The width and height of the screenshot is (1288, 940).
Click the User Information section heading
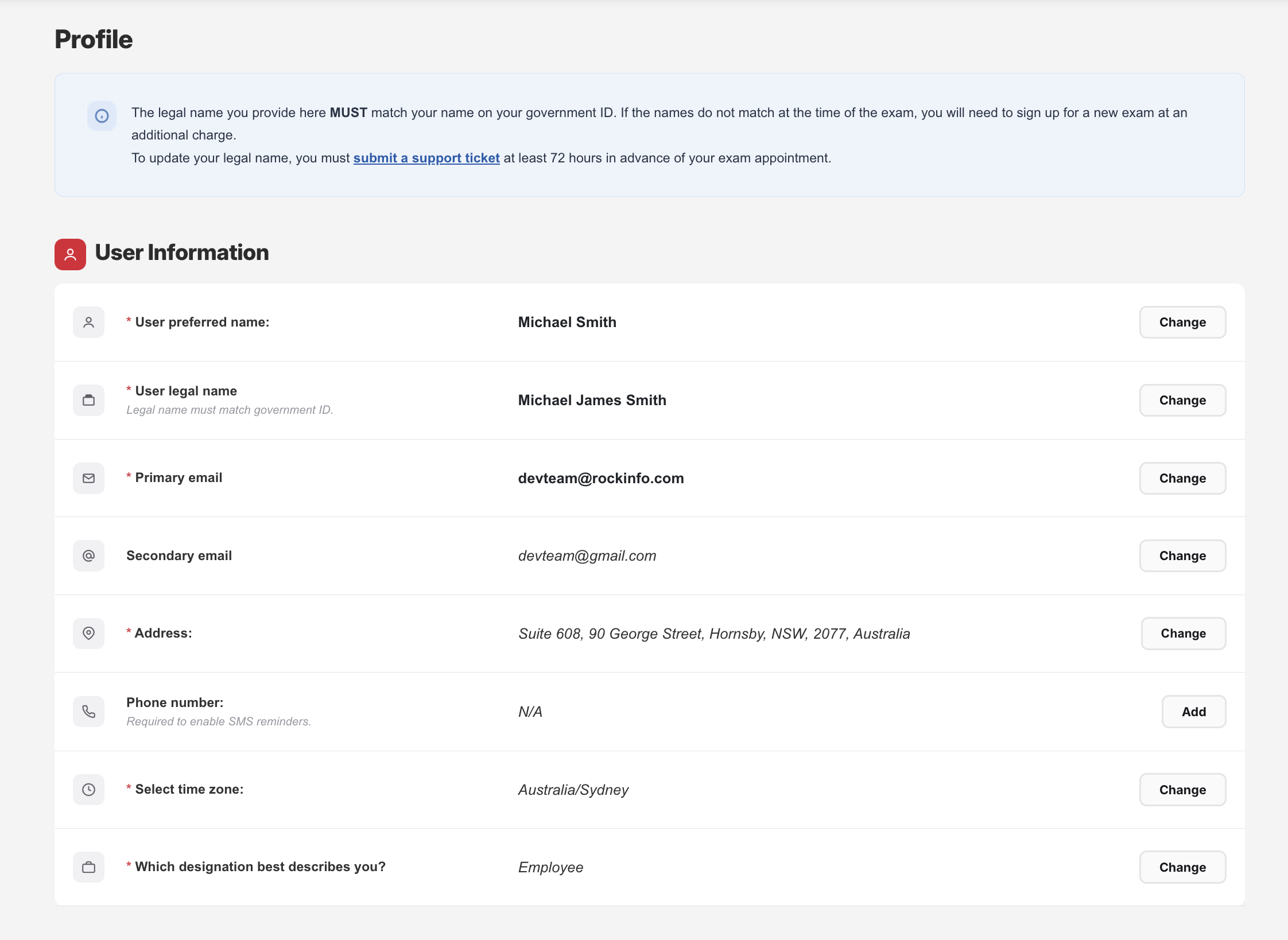pyautogui.click(x=182, y=253)
